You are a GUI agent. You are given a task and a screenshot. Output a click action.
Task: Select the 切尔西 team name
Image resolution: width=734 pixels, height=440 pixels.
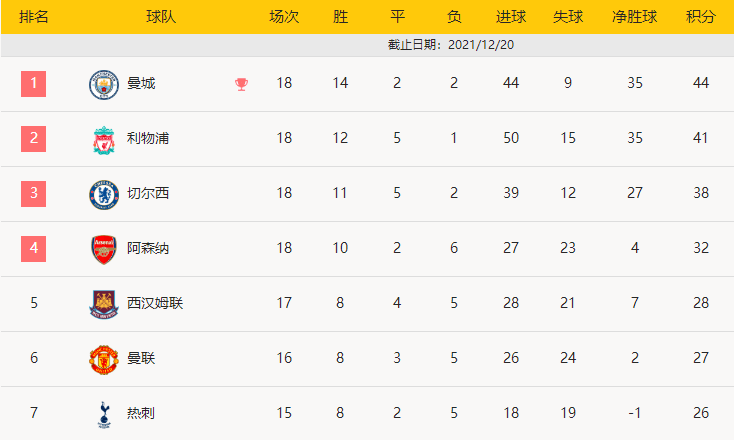click(x=148, y=193)
